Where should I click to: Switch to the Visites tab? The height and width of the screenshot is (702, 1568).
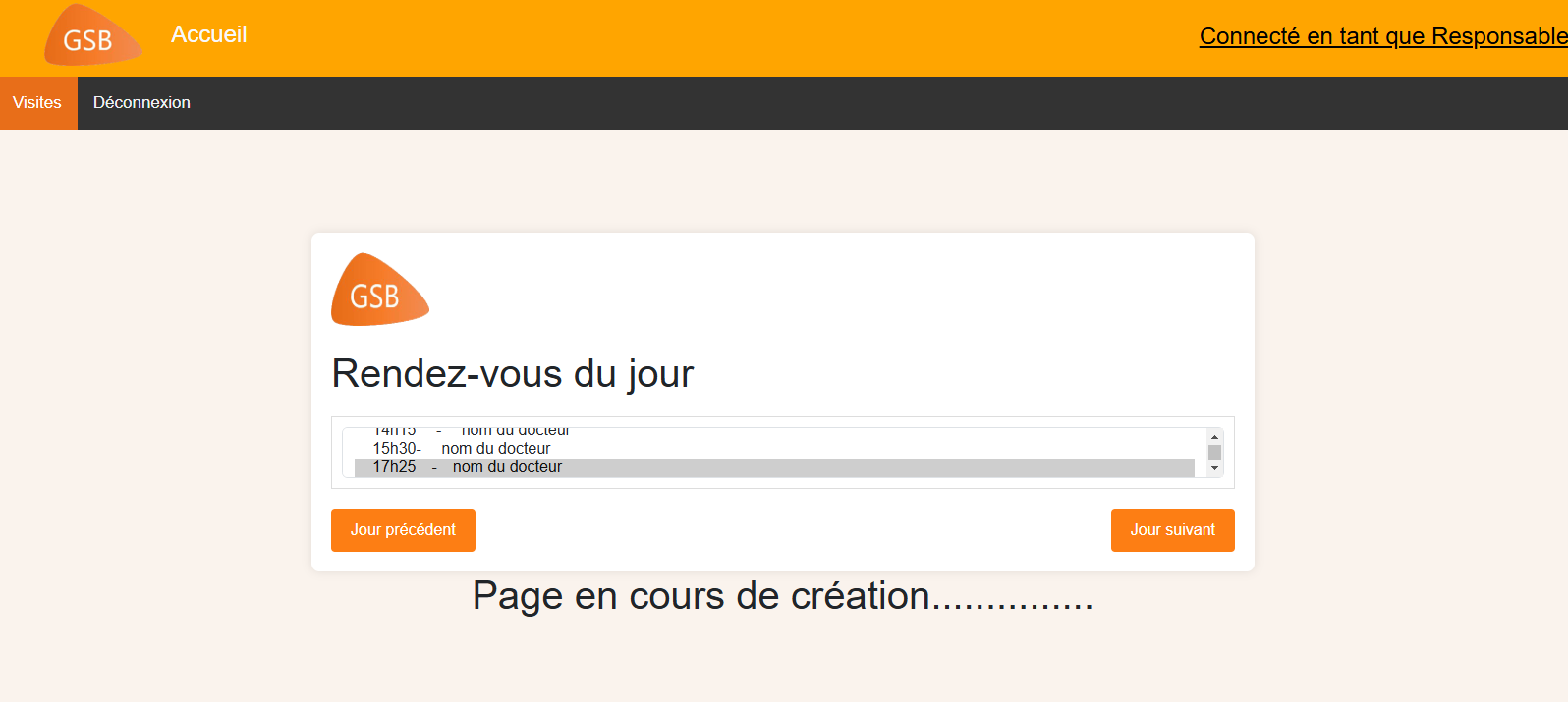point(37,103)
